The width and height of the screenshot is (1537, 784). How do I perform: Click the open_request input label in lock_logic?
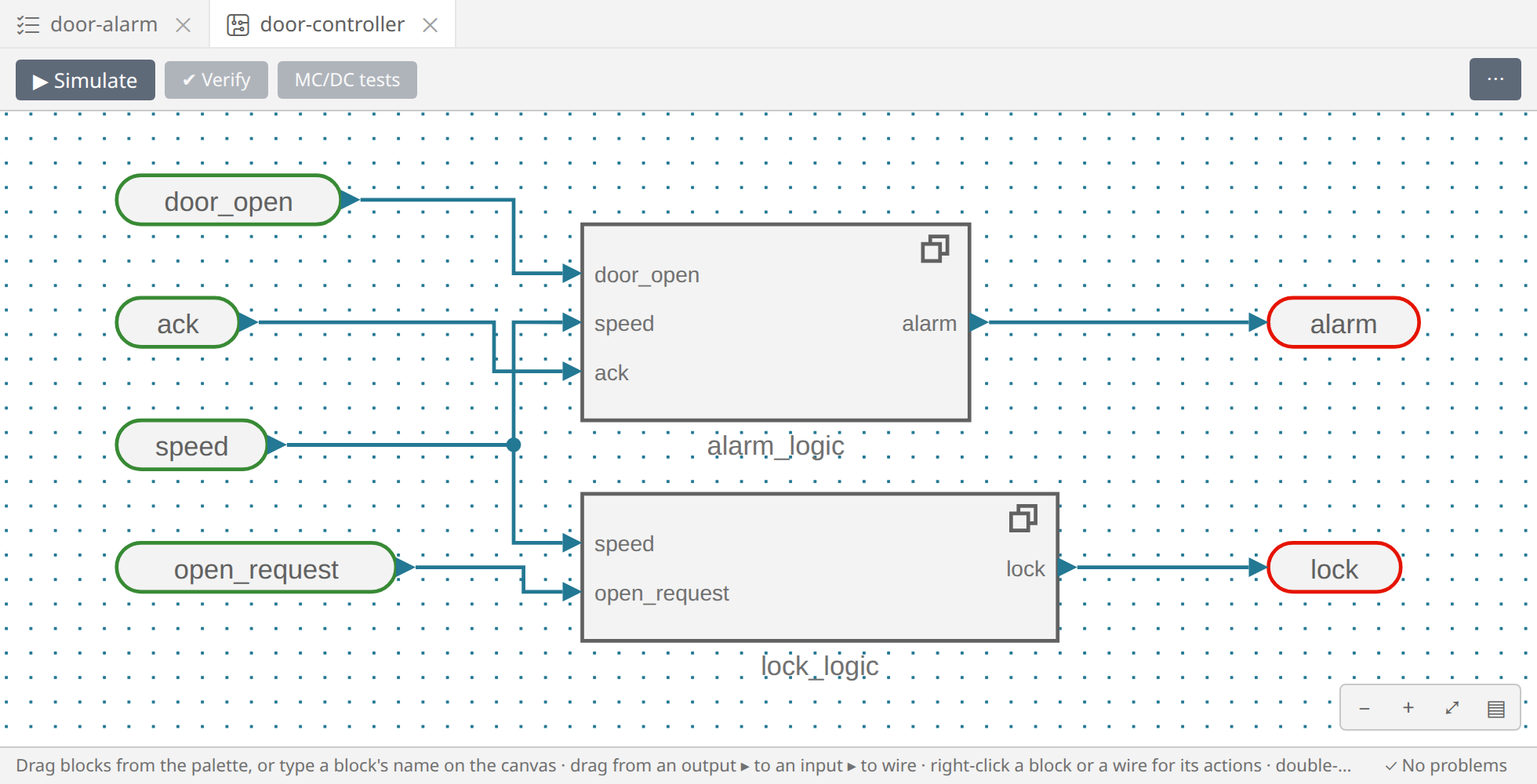(662, 593)
